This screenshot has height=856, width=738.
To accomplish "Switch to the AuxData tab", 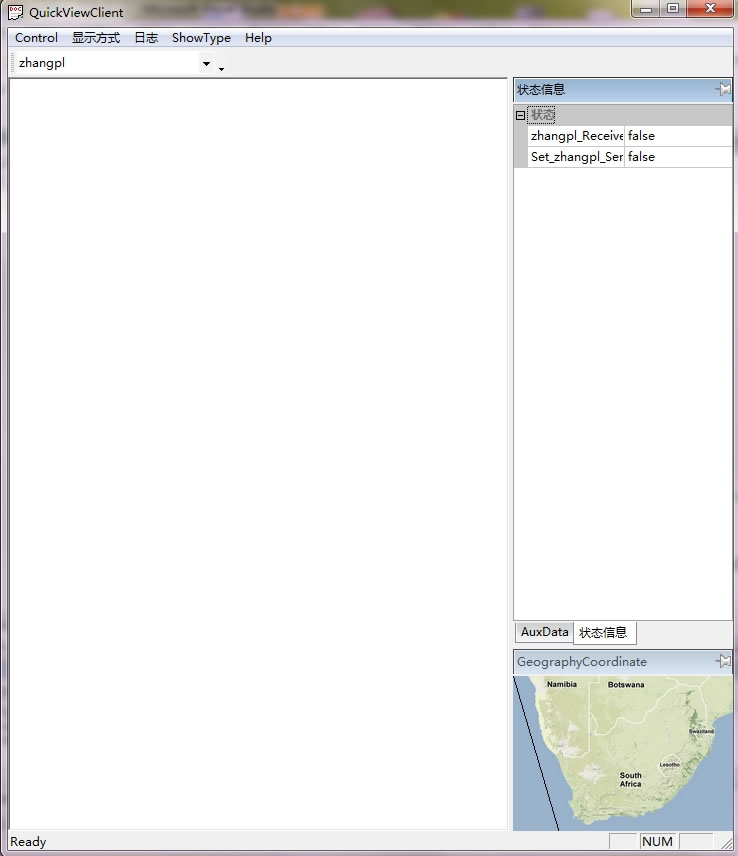I will coord(544,632).
